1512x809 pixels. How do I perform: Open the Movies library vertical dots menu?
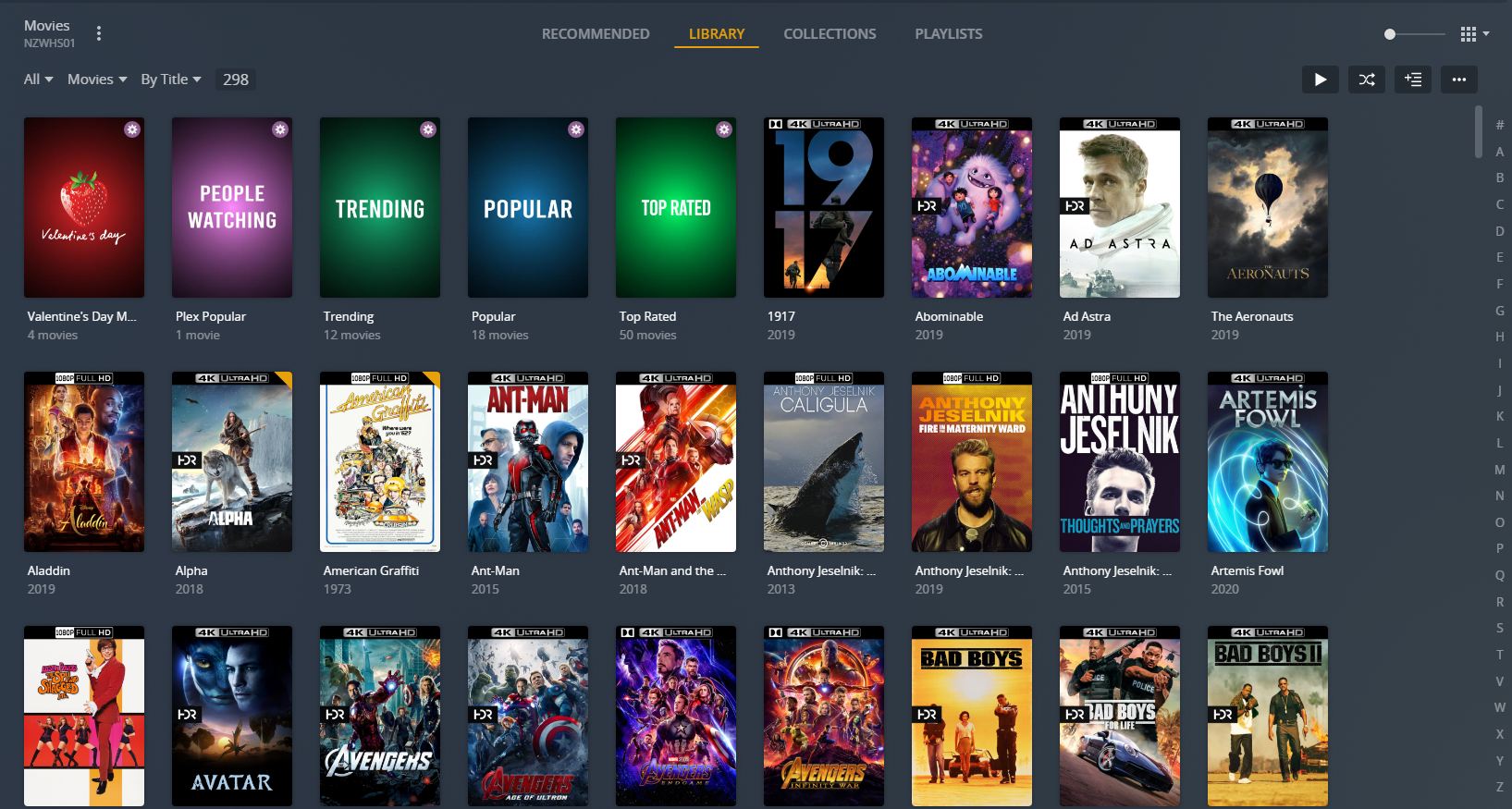tap(99, 33)
